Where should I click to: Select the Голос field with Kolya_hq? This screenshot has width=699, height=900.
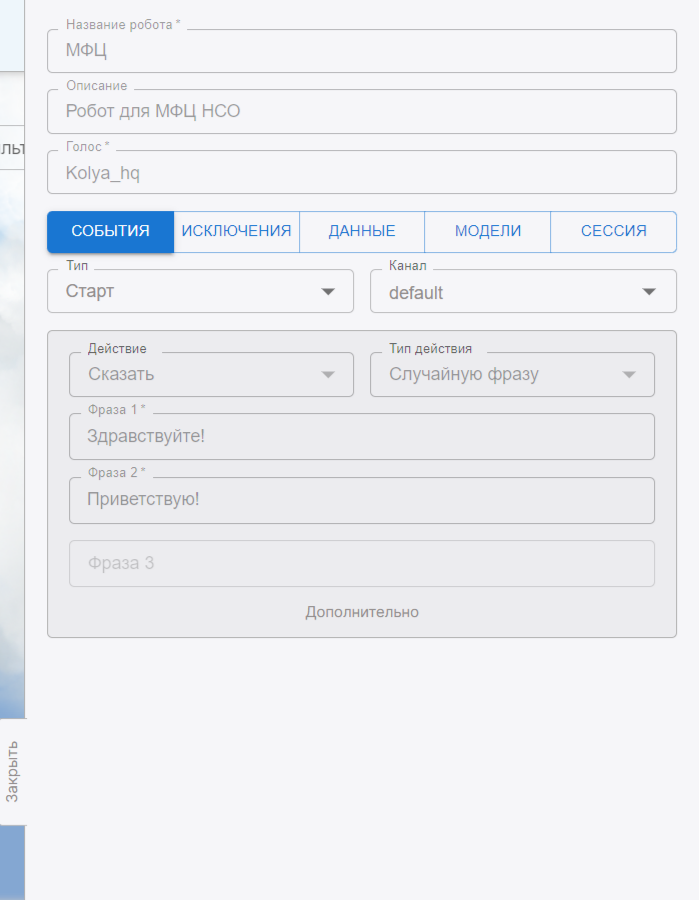coord(362,173)
